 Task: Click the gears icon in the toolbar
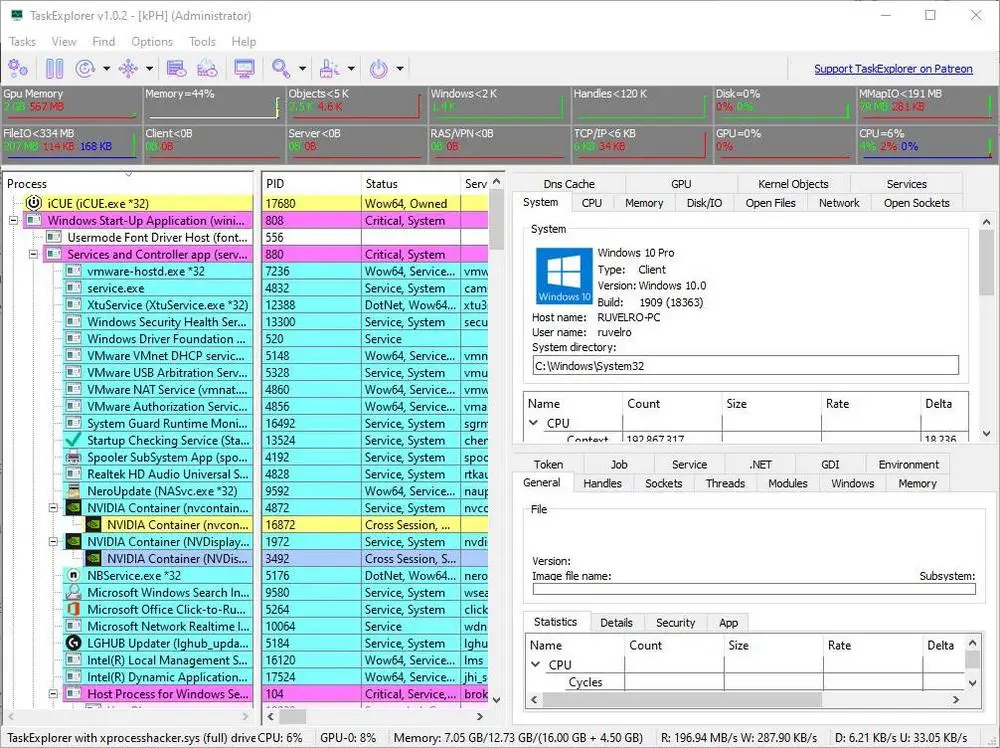[18, 69]
